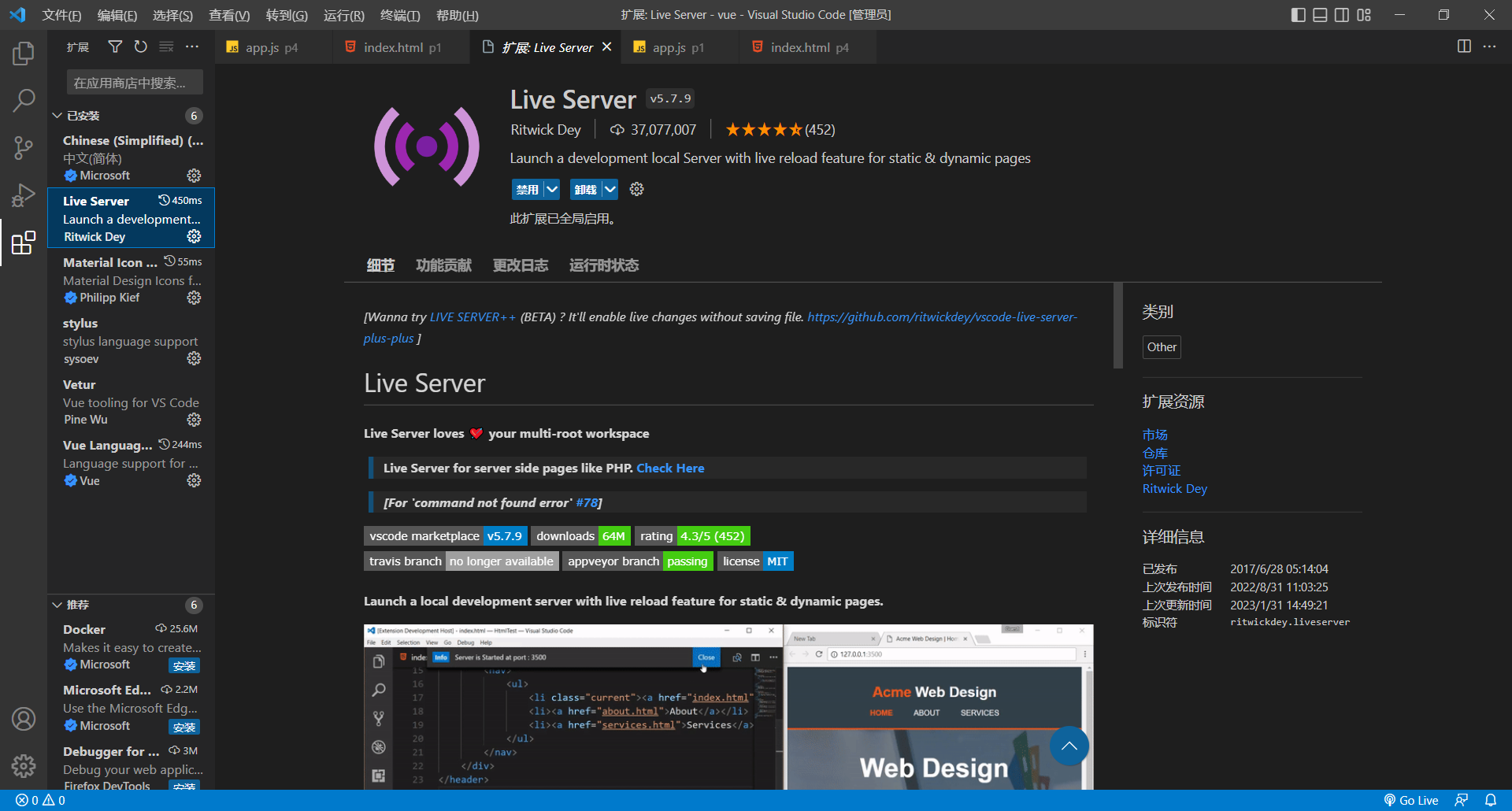Select the Extensions view icon
Screen dimensions: 1512x811
coord(24,243)
